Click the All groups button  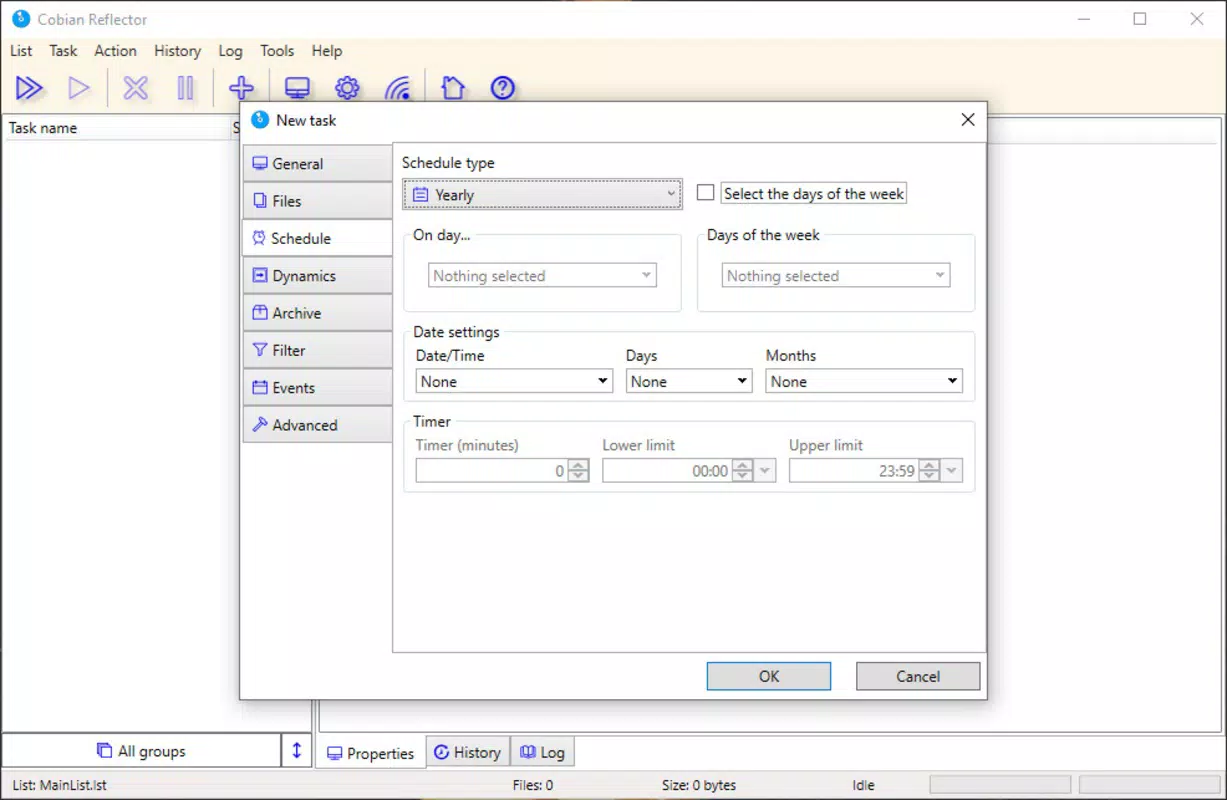[x=141, y=751]
